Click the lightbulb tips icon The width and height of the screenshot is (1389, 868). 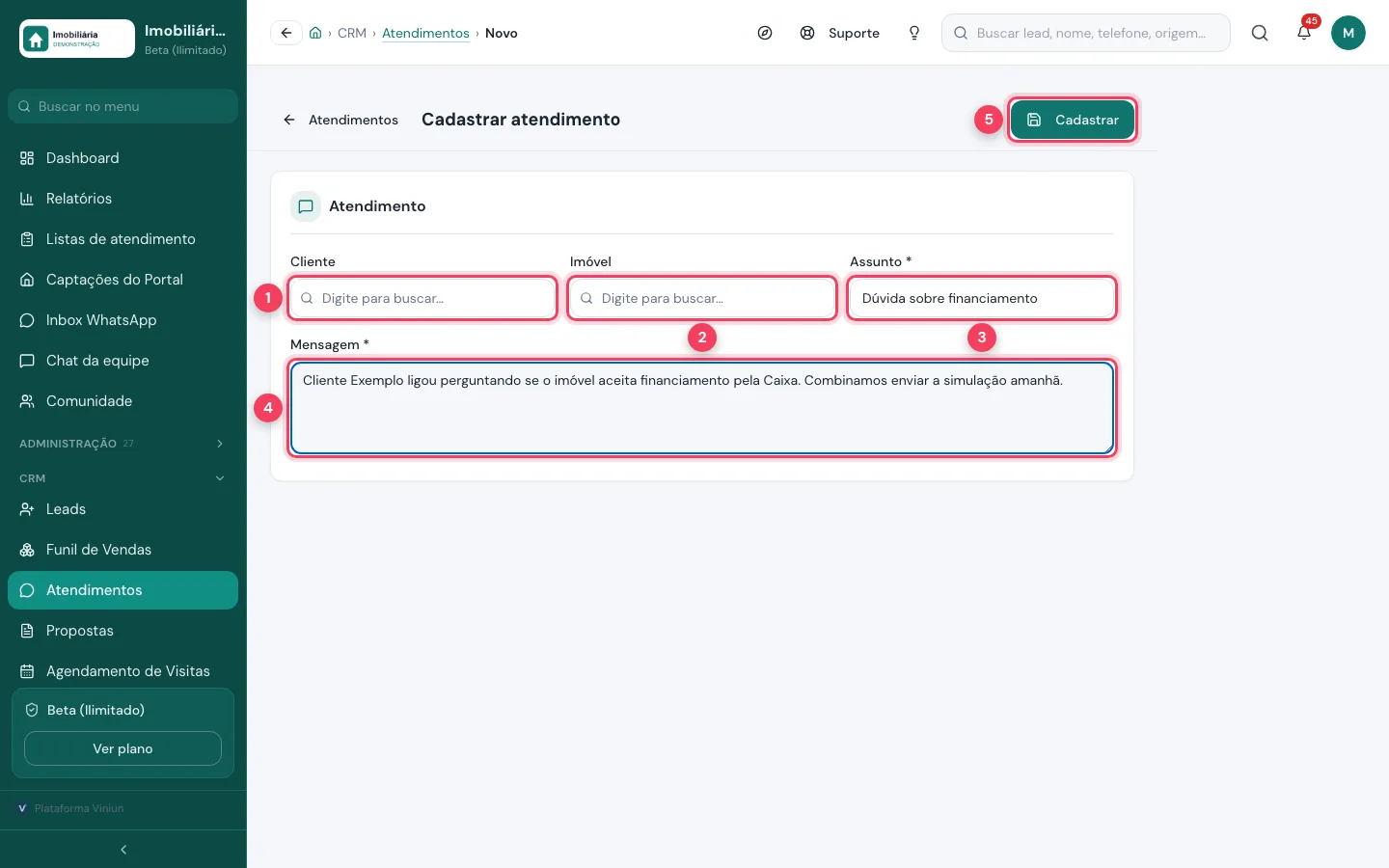[x=914, y=33]
